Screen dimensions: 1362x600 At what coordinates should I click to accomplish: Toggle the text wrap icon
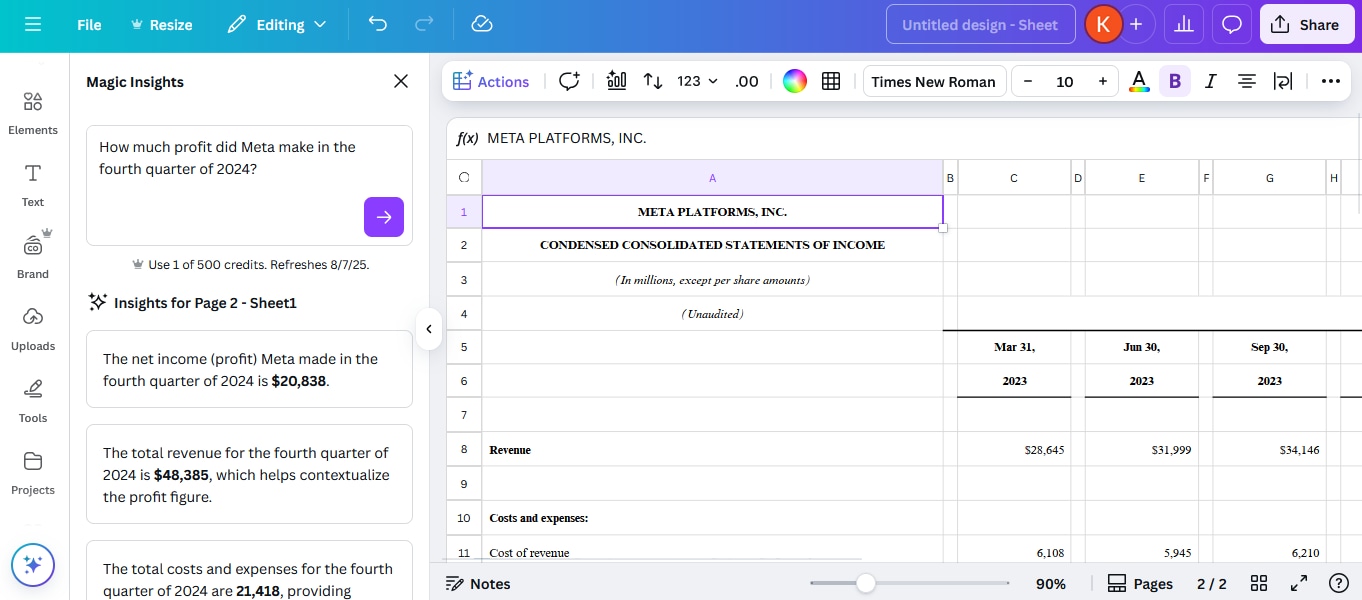click(1283, 82)
